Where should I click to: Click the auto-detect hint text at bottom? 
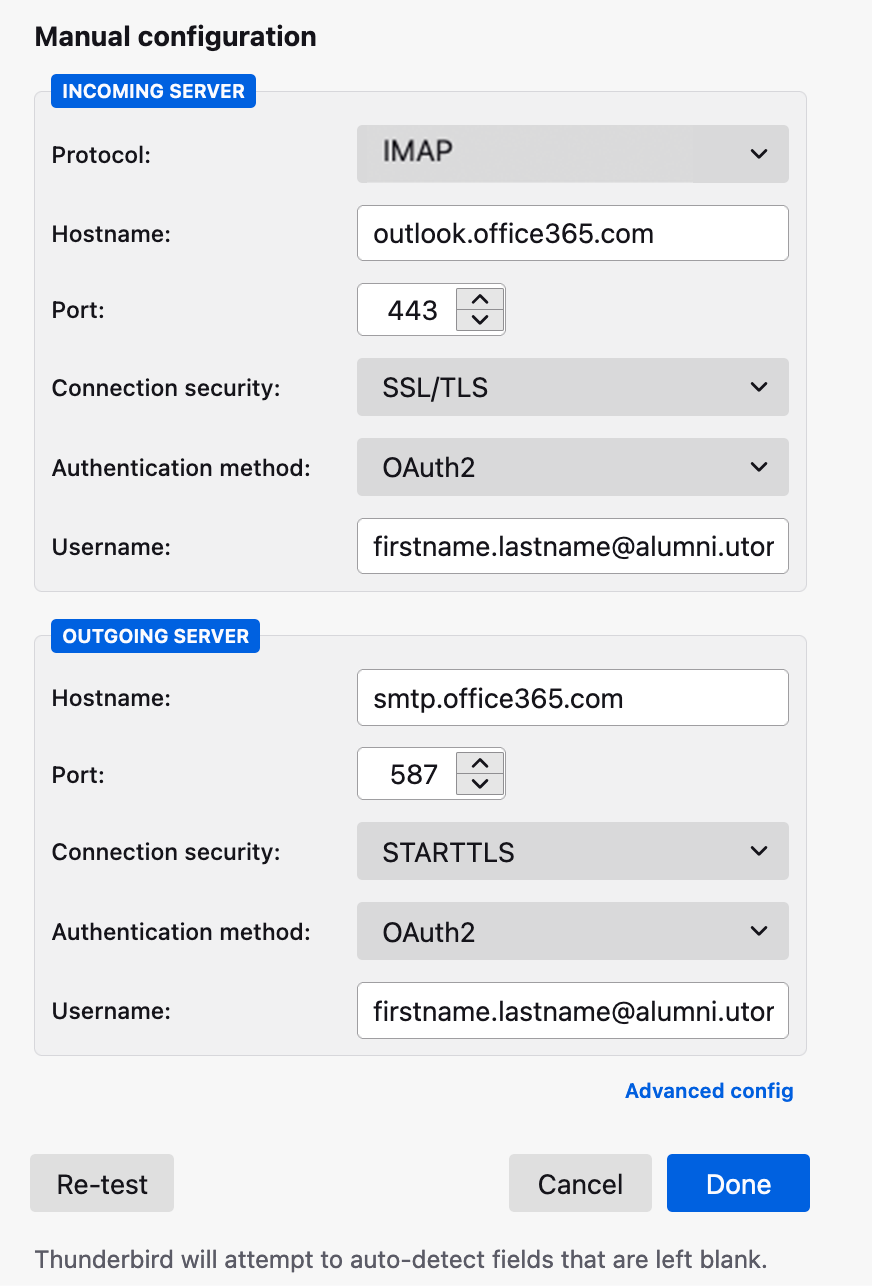[x=401, y=1259]
